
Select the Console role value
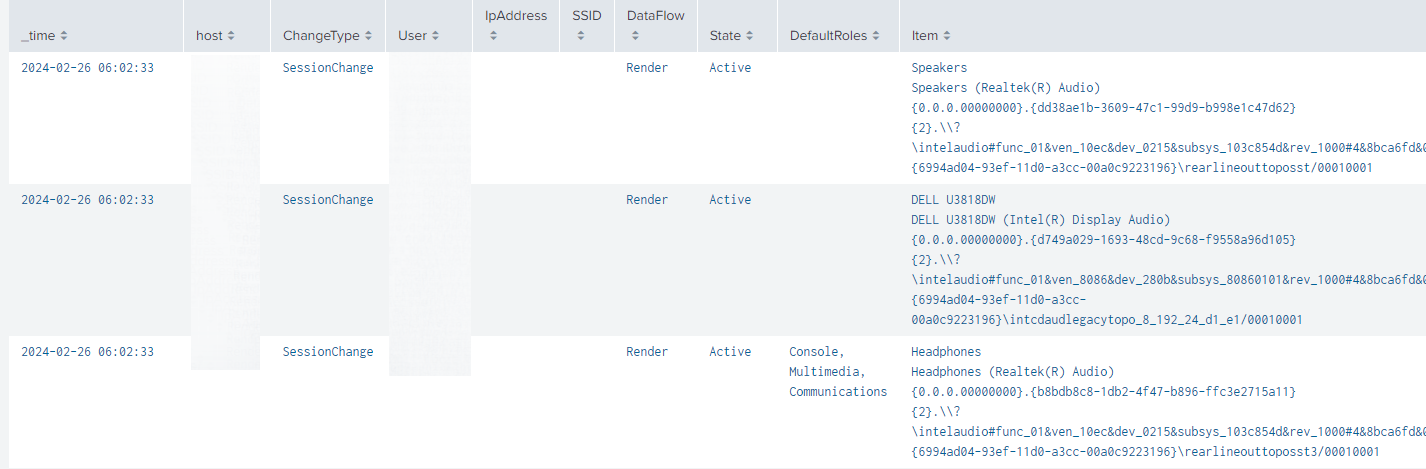tap(817, 352)
